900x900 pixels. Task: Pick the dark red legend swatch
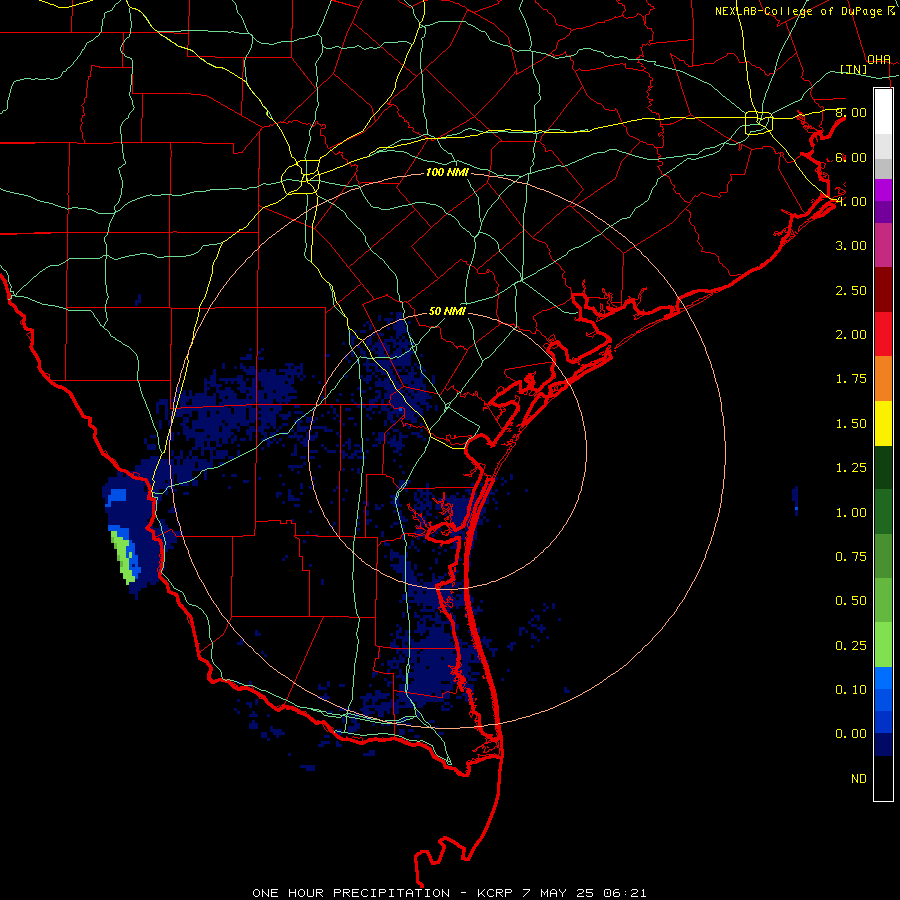(x=883, y=289)
